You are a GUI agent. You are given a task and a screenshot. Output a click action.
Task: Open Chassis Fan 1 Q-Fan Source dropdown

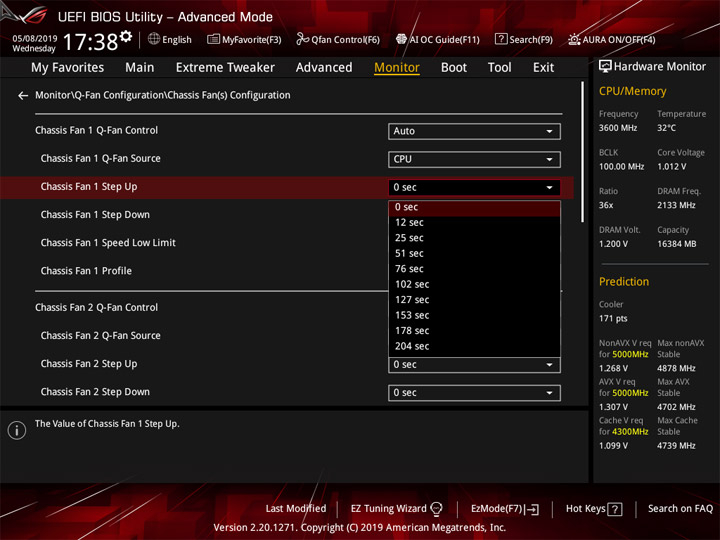click(474, 159)
